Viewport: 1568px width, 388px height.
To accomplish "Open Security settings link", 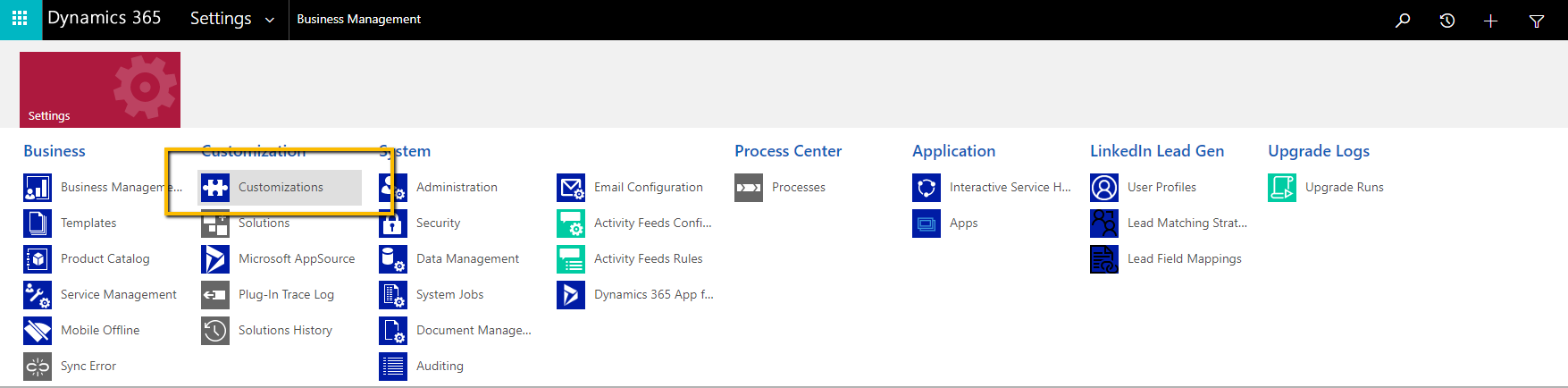I will tap(438, 224).
